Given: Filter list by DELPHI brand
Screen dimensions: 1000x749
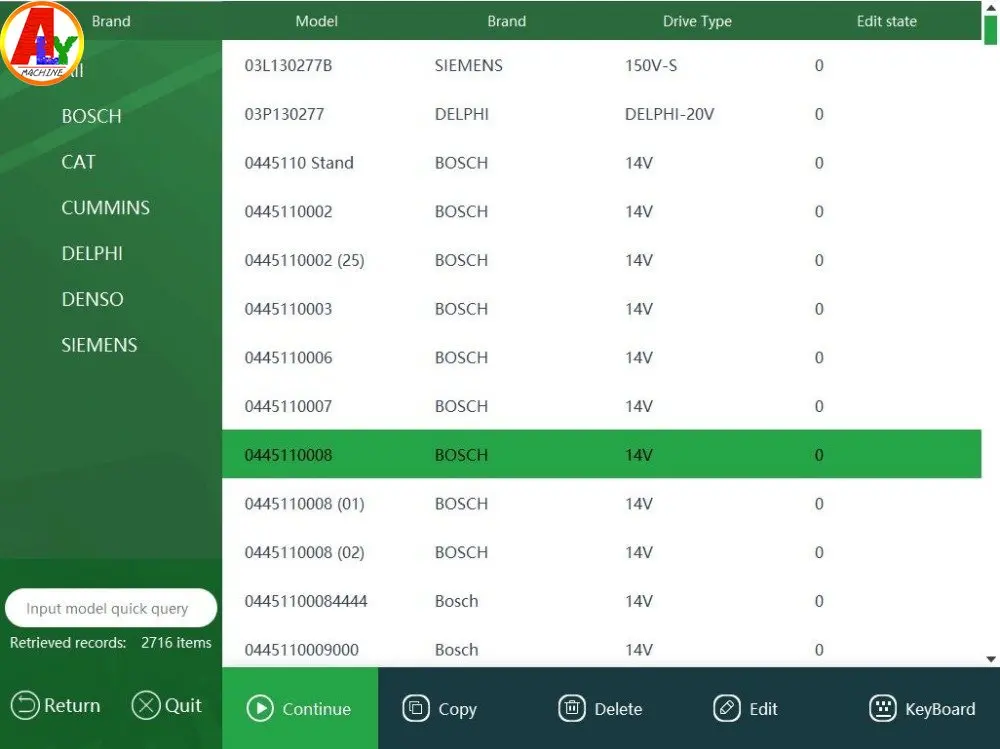Looking at the screenshot, I should pyautogui.click(x=92, y=253).
